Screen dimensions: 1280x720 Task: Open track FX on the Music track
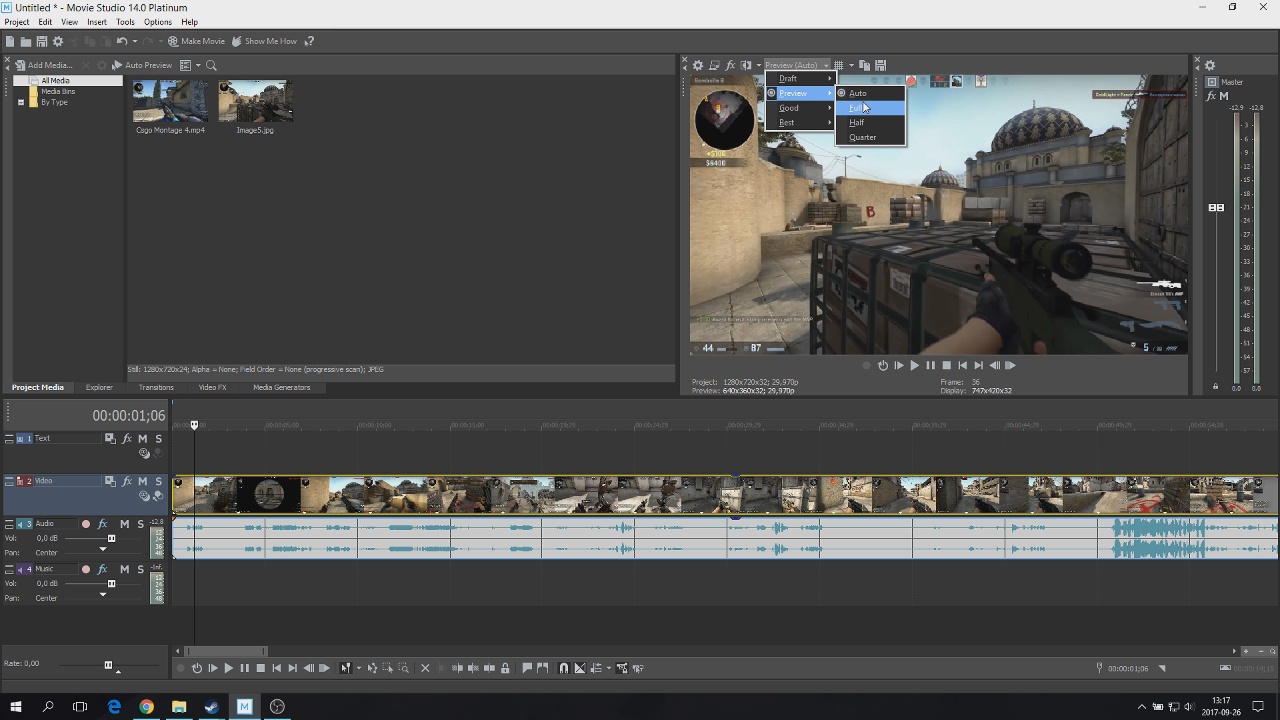point(102,569)
